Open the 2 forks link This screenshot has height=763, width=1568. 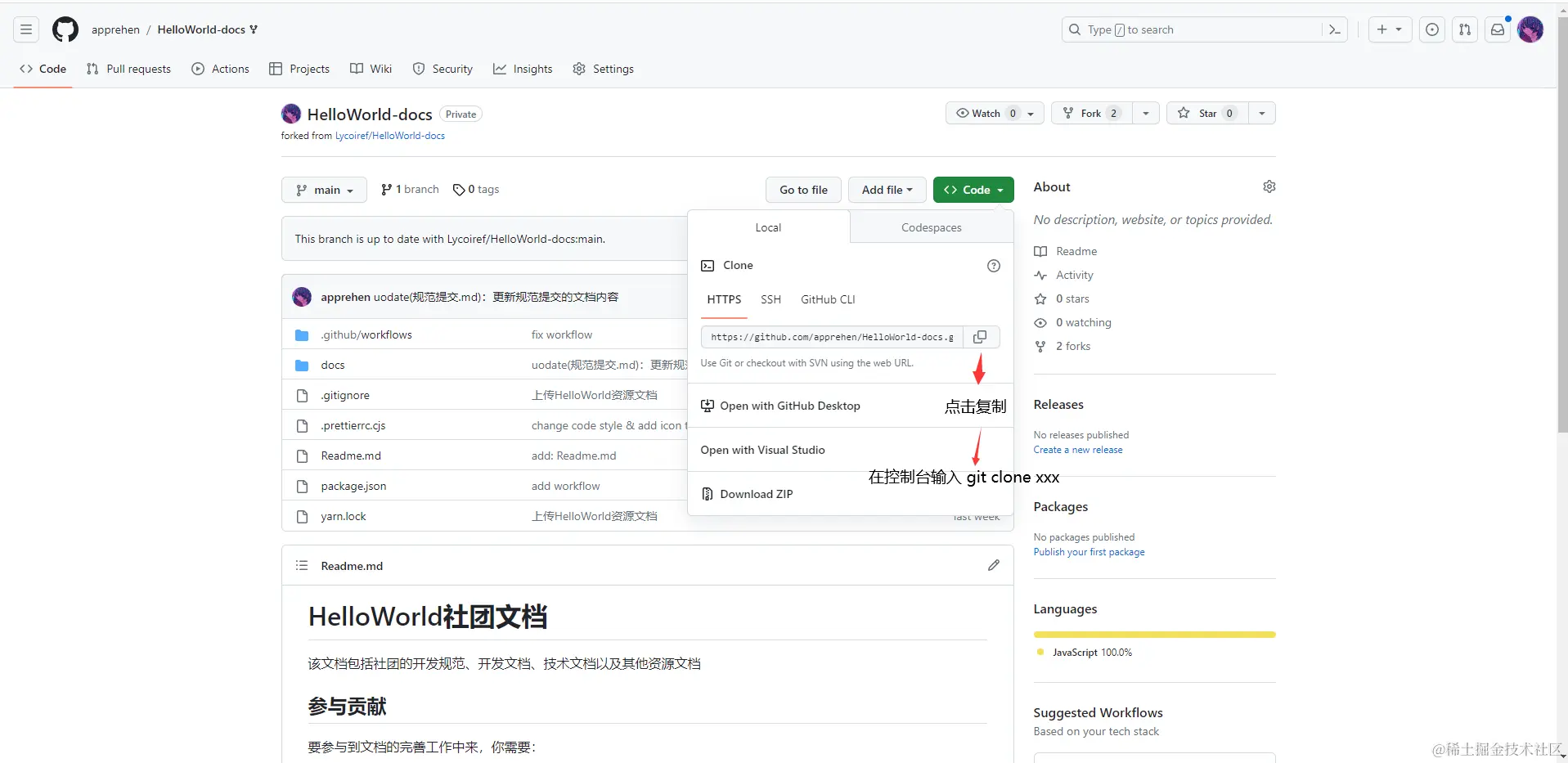1062,346
